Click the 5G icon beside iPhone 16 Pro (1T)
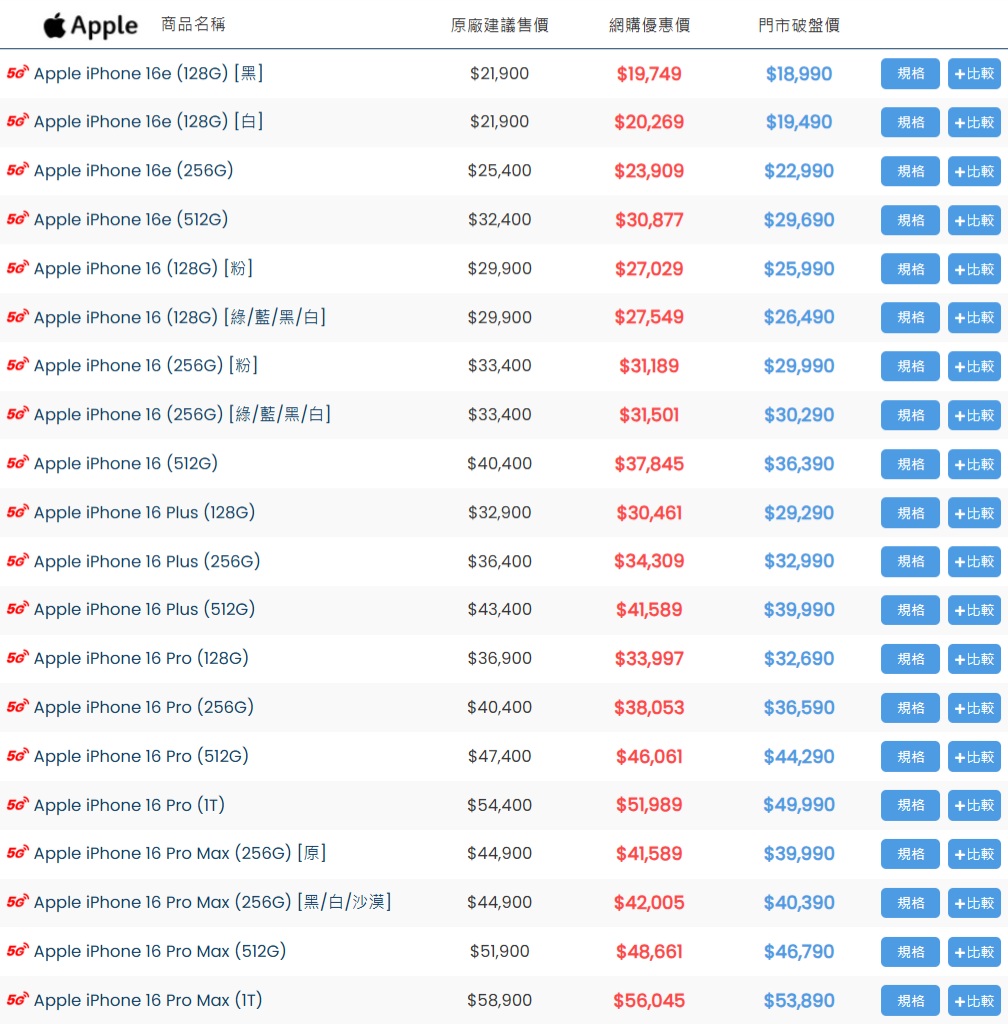1008x1024 pixels. pyautogui.click(x=18, y=805)
